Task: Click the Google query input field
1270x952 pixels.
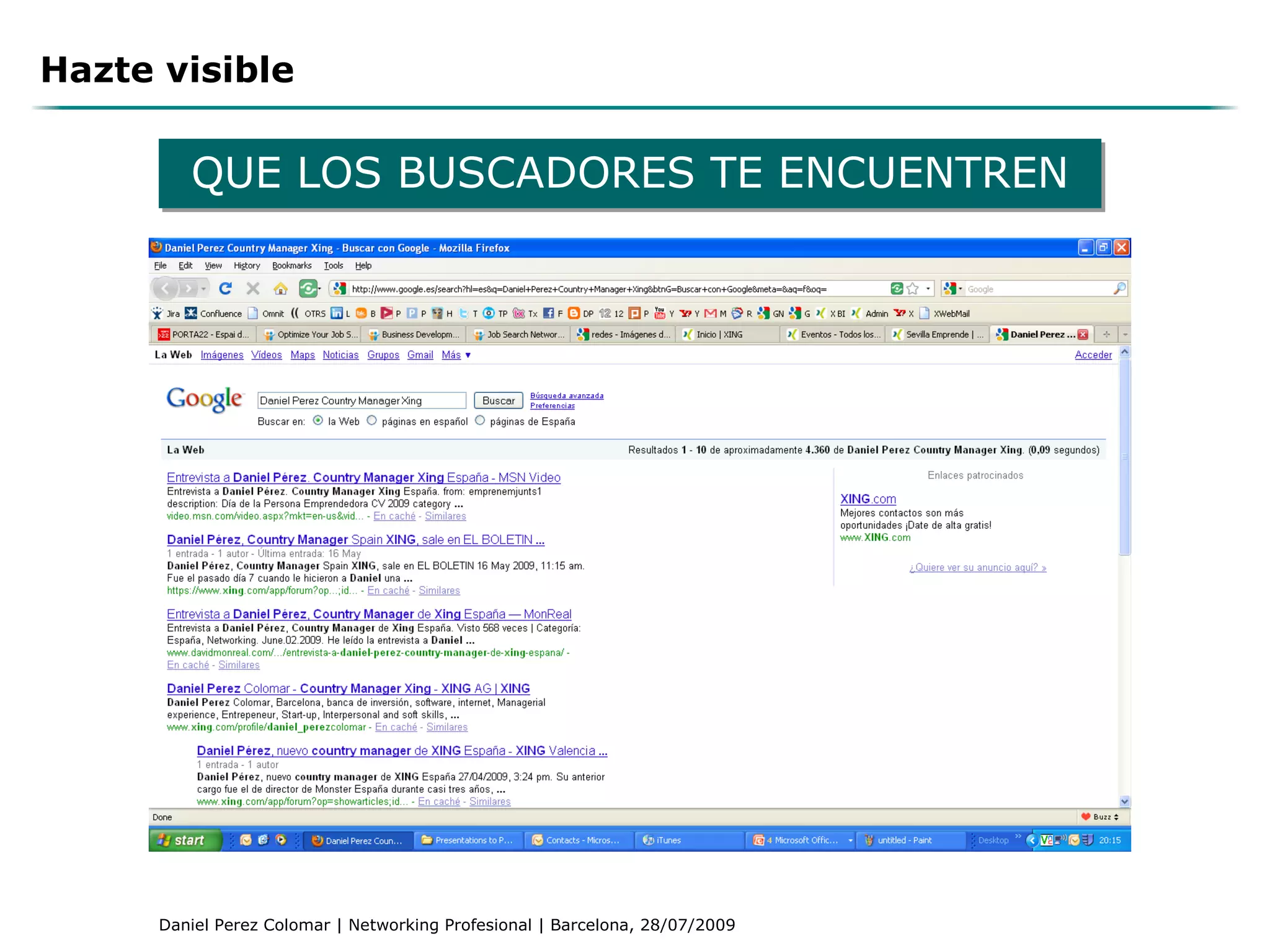Action: point(362,400)
